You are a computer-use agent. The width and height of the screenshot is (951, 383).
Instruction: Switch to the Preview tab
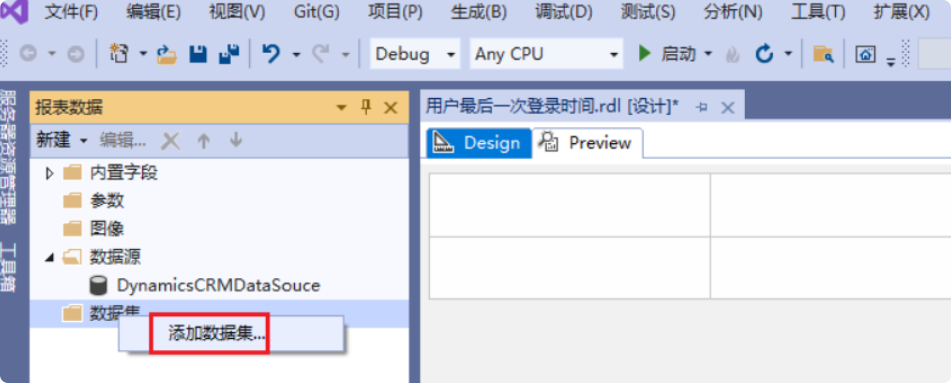[x=588, y=143]
